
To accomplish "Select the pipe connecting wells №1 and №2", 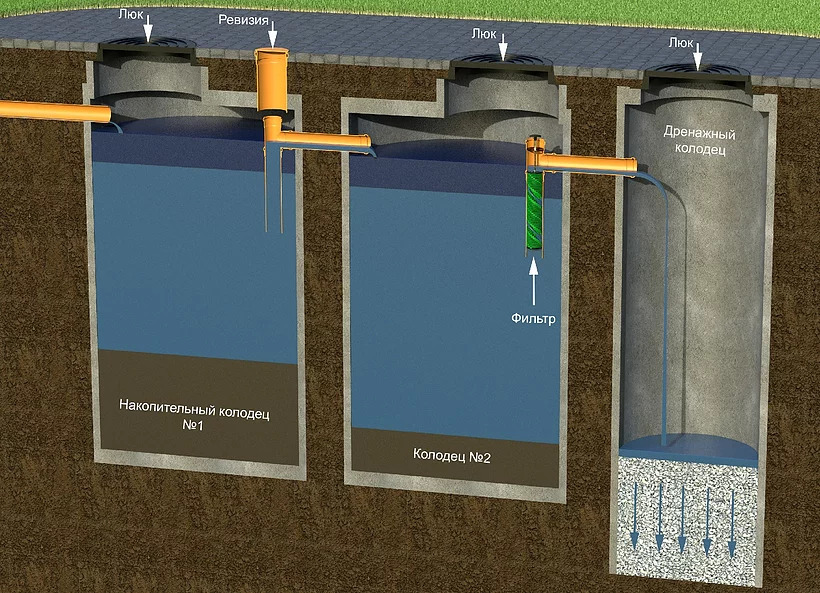I will (x=324, y=140).
